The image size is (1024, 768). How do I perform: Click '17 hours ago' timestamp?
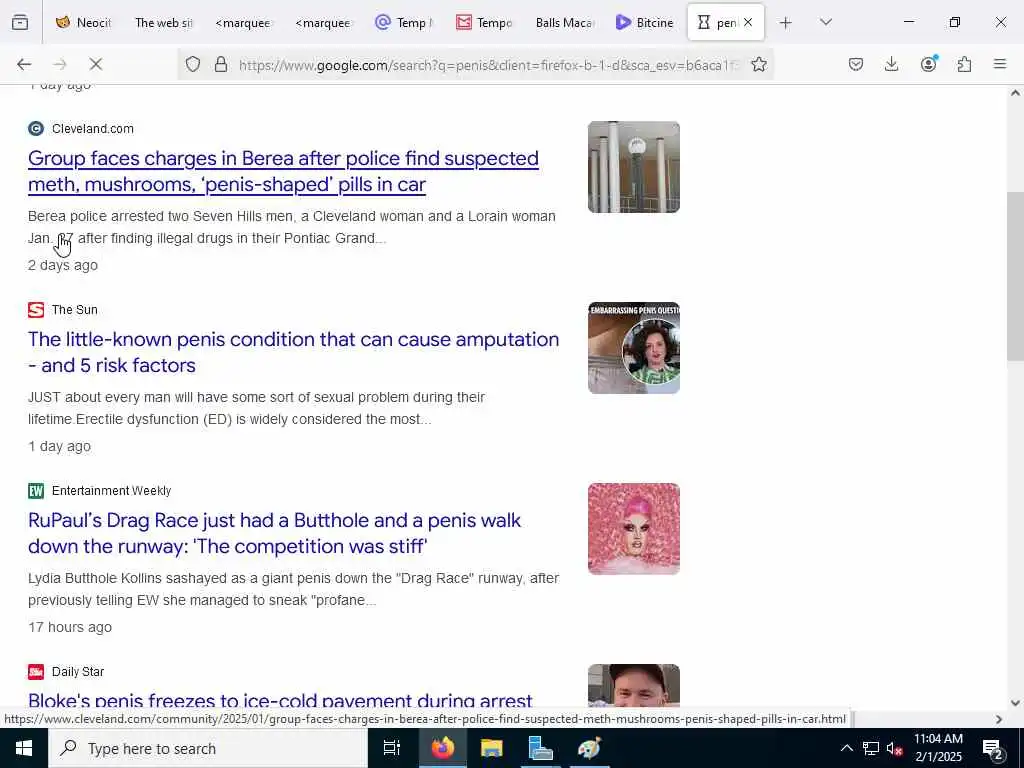click(70, 627)
